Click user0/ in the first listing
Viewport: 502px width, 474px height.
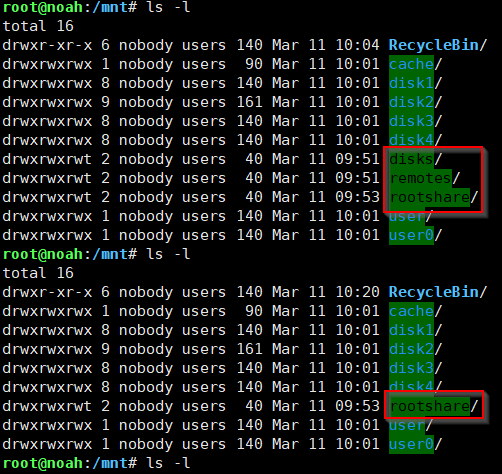[x=415, y=235]
